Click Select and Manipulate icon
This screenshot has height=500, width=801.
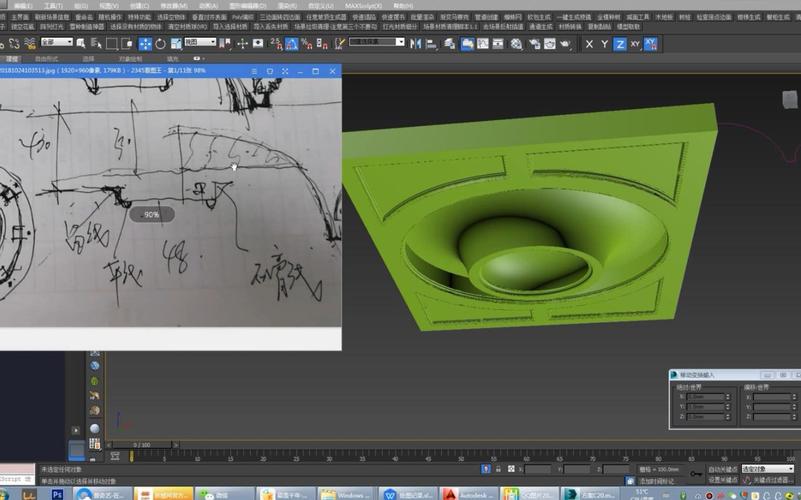click(x=242, y=44)
